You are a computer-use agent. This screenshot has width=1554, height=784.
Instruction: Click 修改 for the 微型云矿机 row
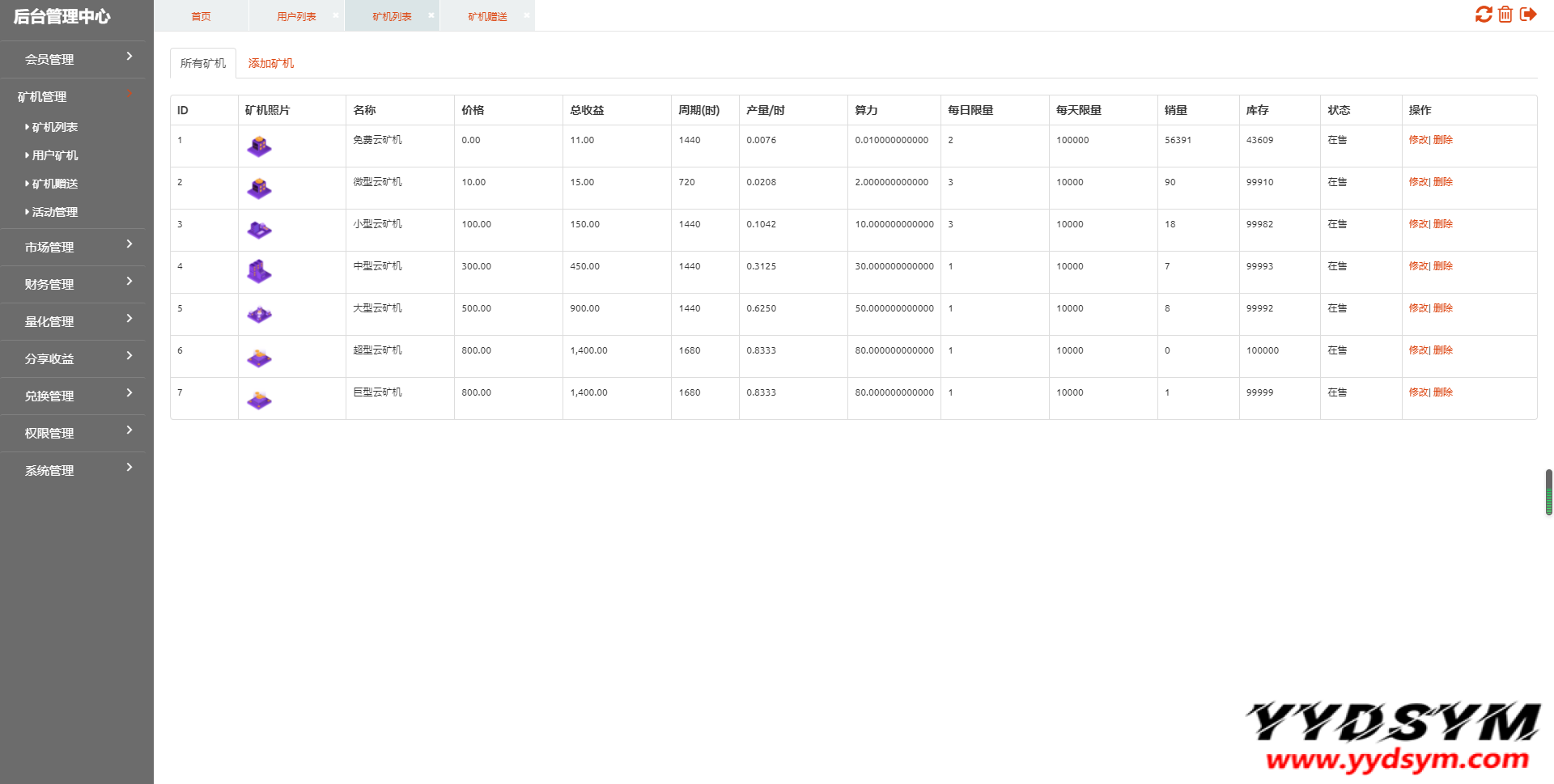tap(1418, 182)
